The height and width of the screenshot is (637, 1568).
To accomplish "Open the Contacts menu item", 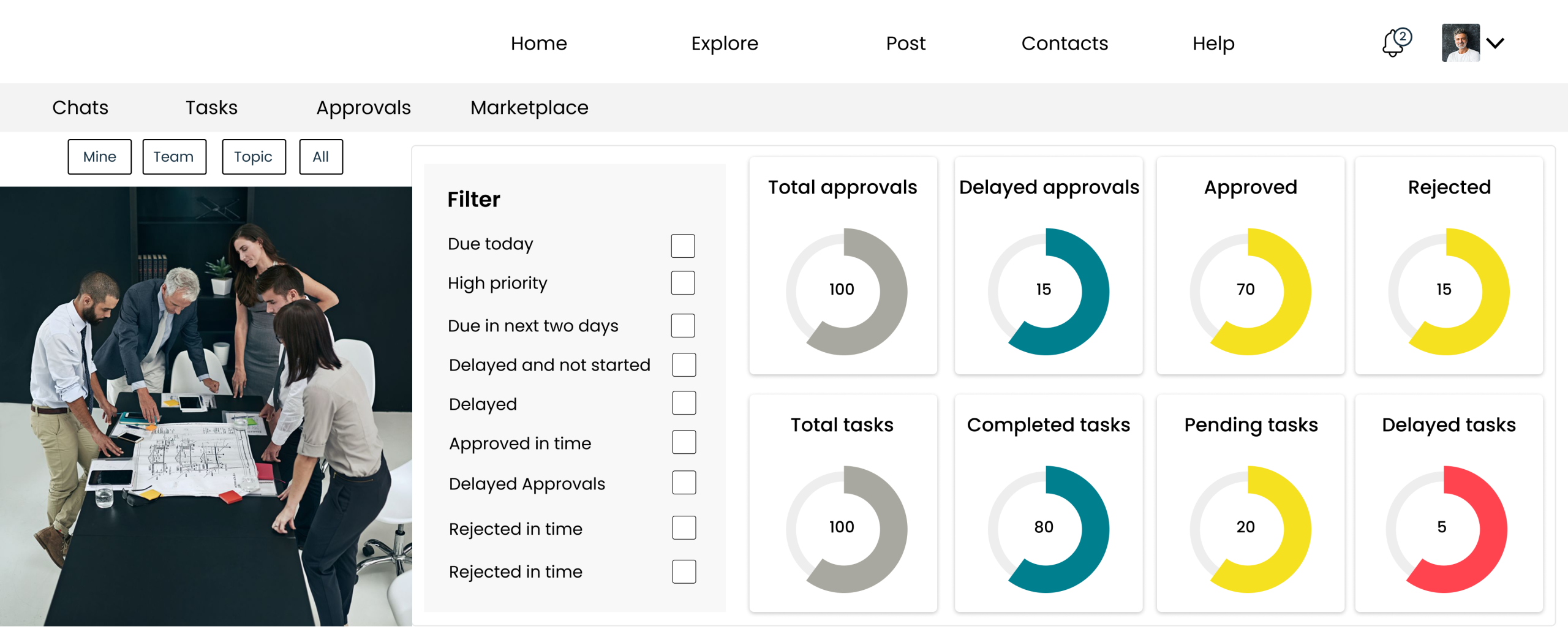I will point(1065,43).
